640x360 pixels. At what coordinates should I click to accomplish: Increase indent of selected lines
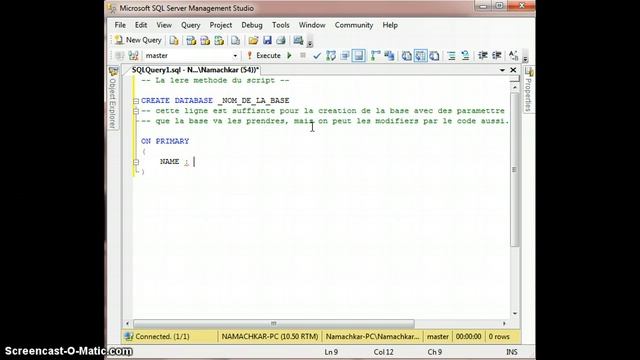click(497, 56)
